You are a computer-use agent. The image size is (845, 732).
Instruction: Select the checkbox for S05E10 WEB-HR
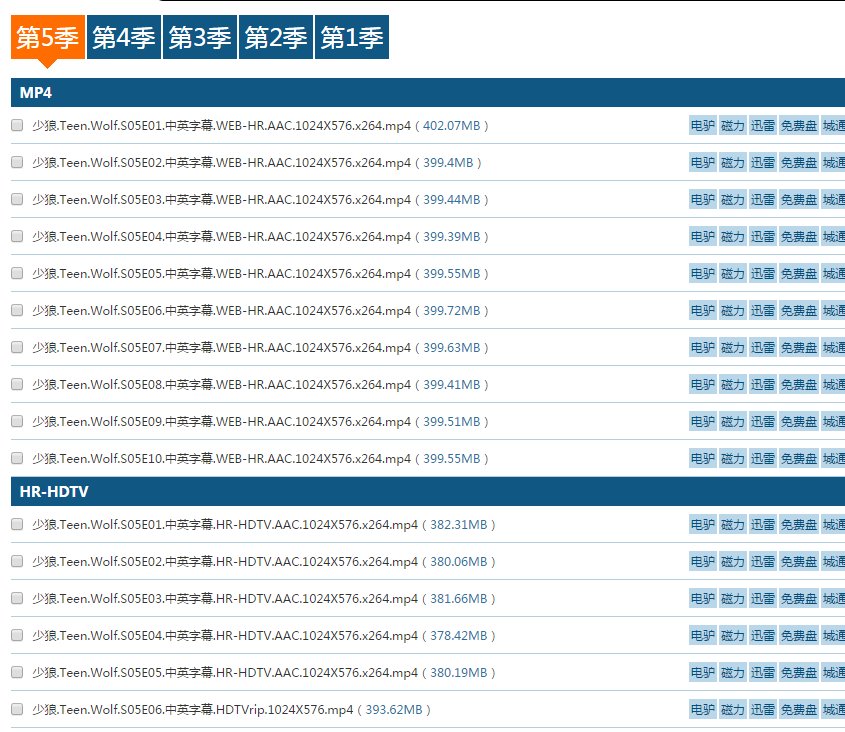click(17, 458)
